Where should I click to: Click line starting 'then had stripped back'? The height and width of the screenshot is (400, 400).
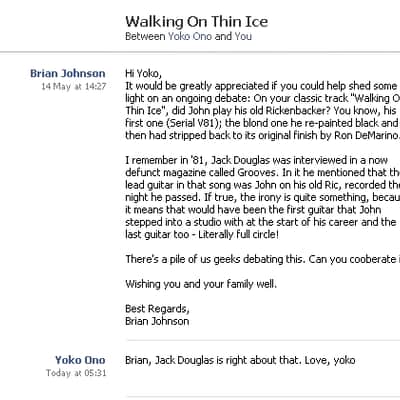(x=262, y=135)
